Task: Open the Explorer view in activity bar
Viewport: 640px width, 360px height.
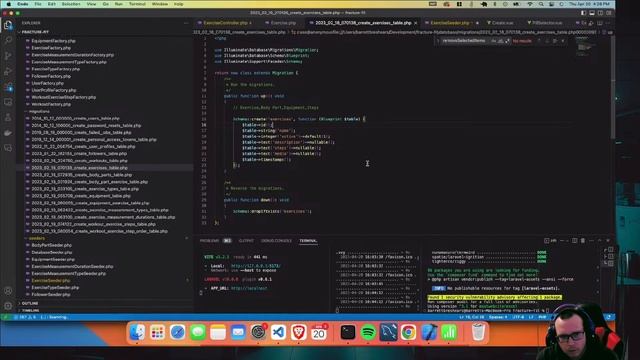Action: coord(8,25)
